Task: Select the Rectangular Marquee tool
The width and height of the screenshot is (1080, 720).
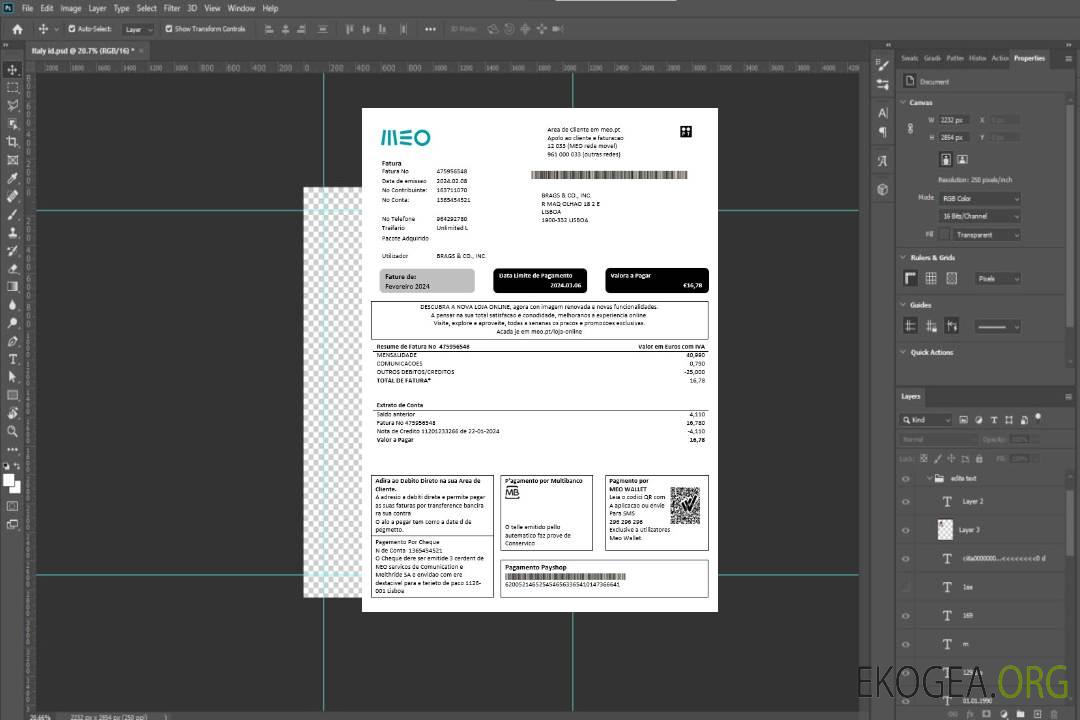Action: pyautogui.click(x=12, y=88)
